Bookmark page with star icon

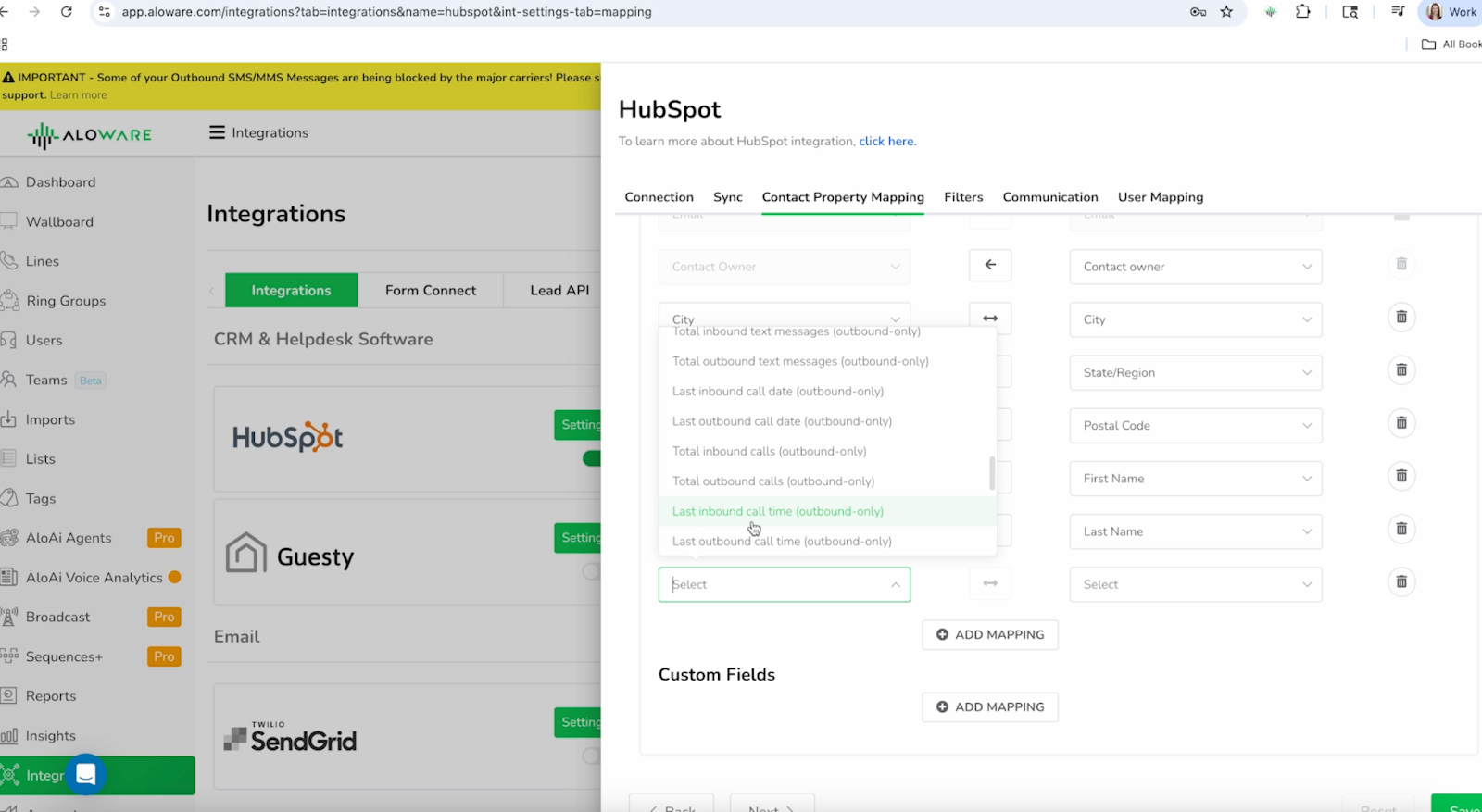point(1226,12)
